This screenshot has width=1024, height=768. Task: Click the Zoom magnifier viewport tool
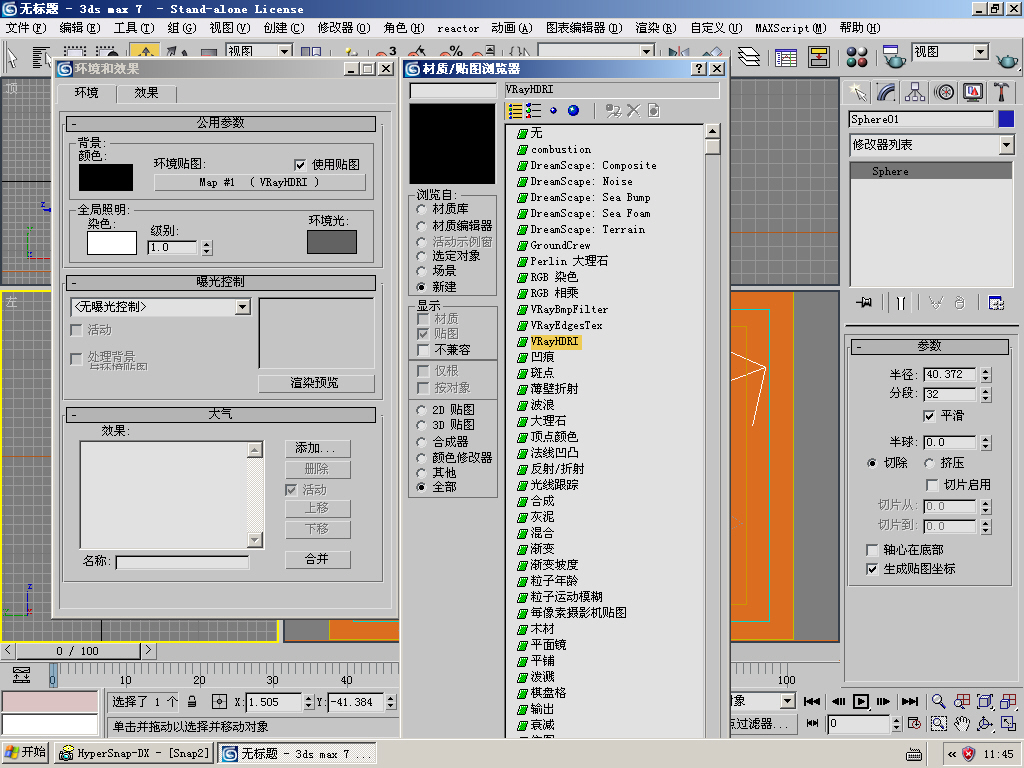(x=938, y=701)
